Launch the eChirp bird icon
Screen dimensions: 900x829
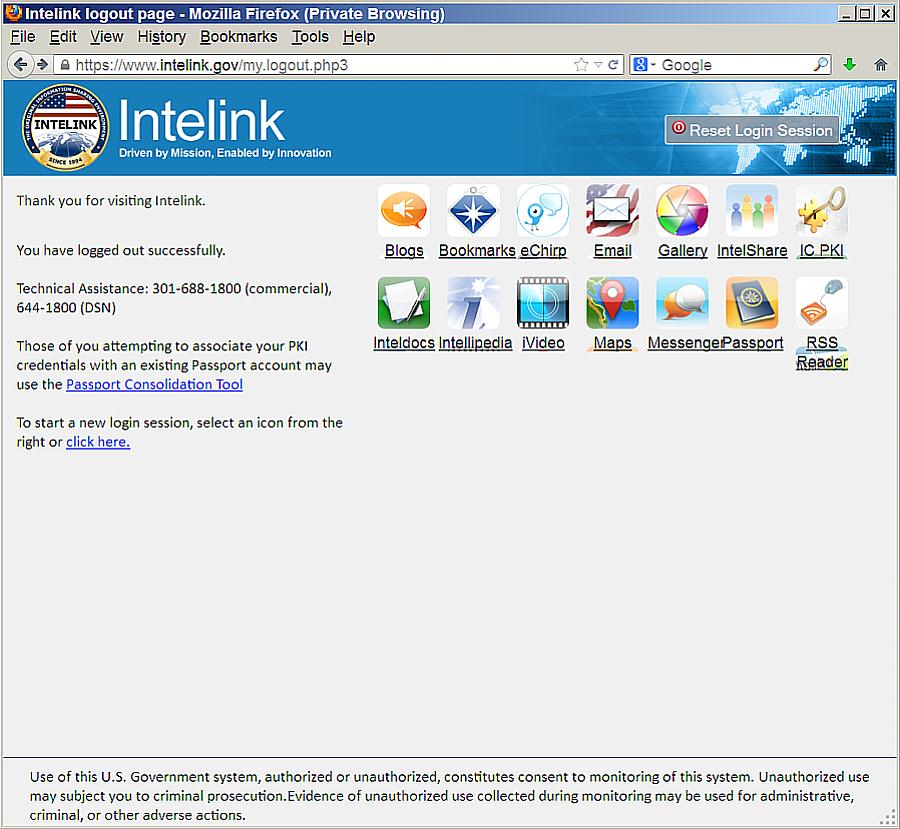click(543, 211)
